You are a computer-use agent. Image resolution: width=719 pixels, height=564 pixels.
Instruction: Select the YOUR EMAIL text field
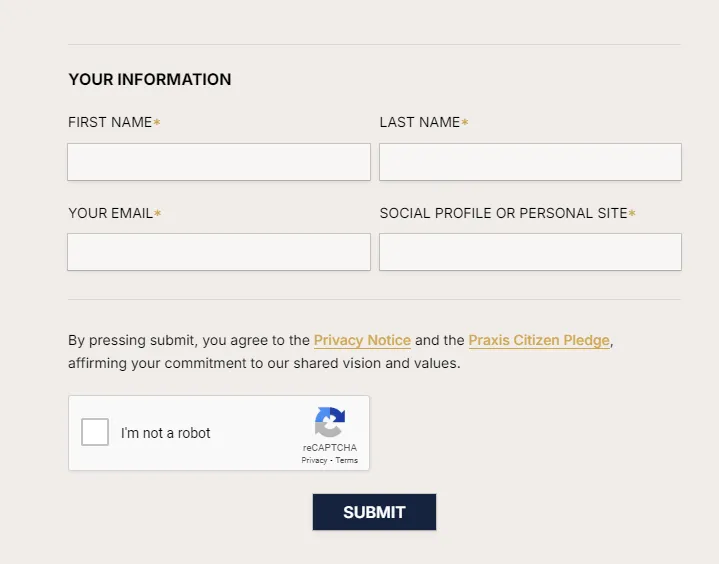click(x=219, y=252)
